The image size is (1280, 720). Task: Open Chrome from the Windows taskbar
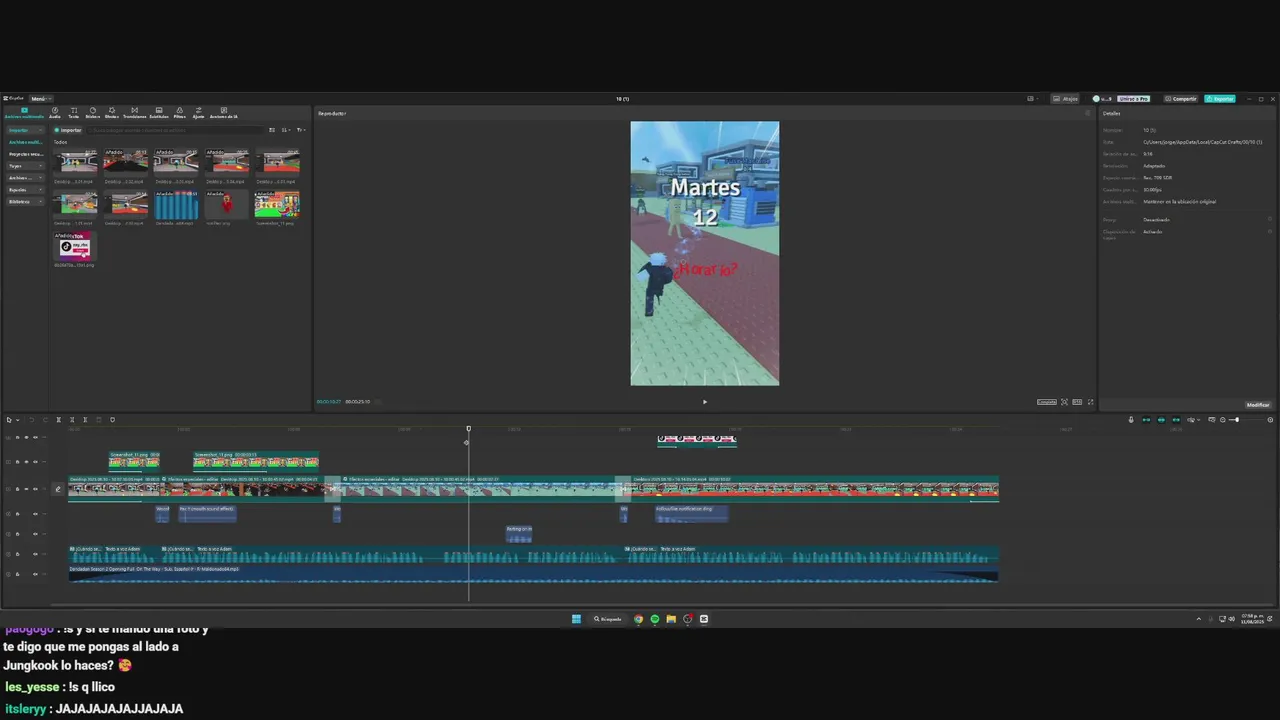click(639, 619)
